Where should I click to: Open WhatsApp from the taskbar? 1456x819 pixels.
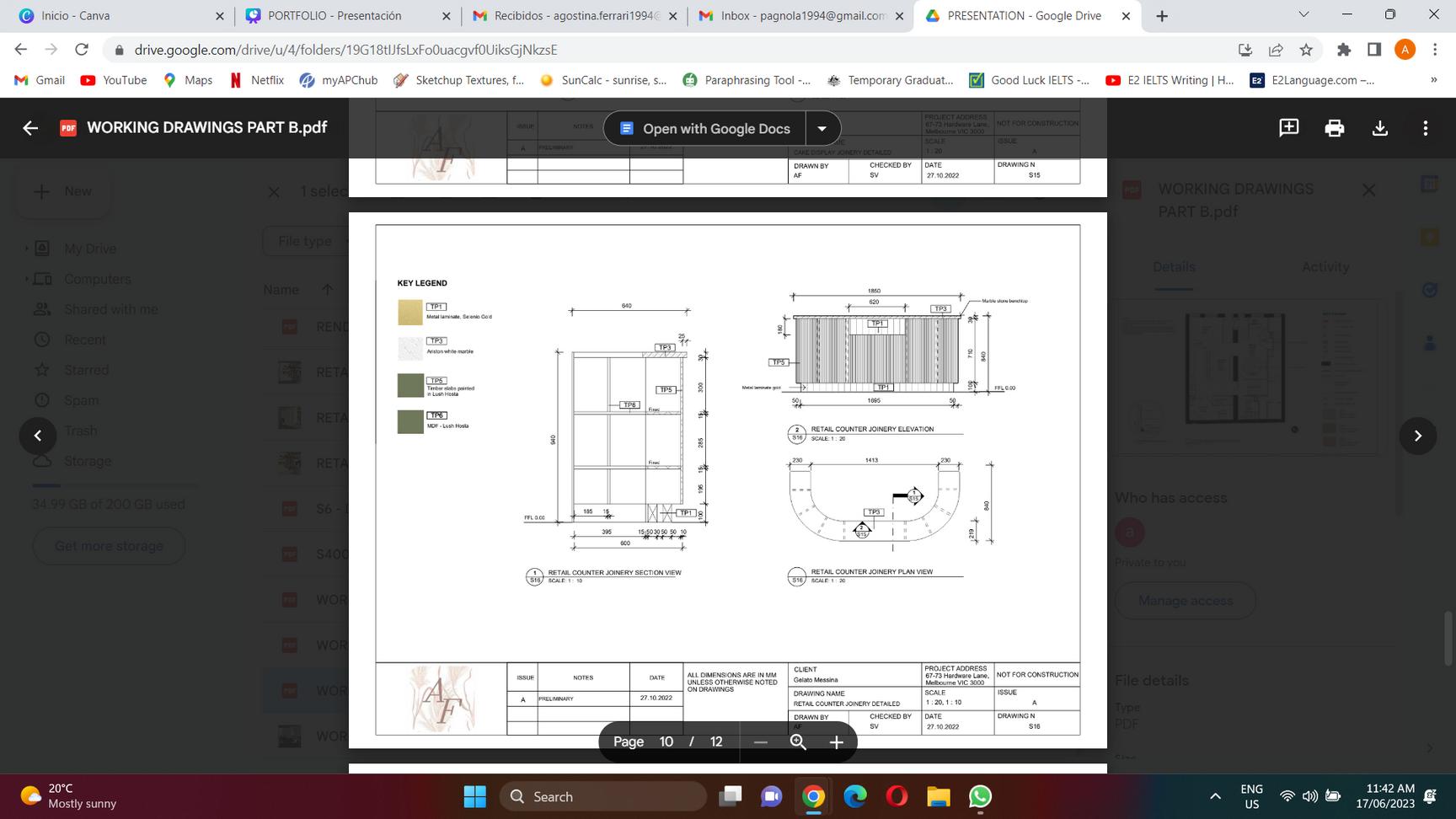click(x=980, y=796)
